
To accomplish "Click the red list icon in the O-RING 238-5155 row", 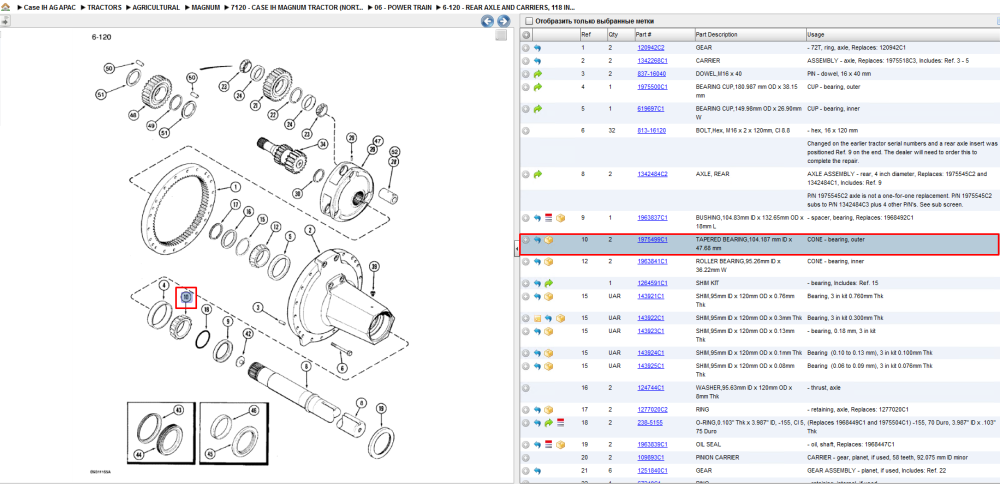I will click(x=560, y=423).
